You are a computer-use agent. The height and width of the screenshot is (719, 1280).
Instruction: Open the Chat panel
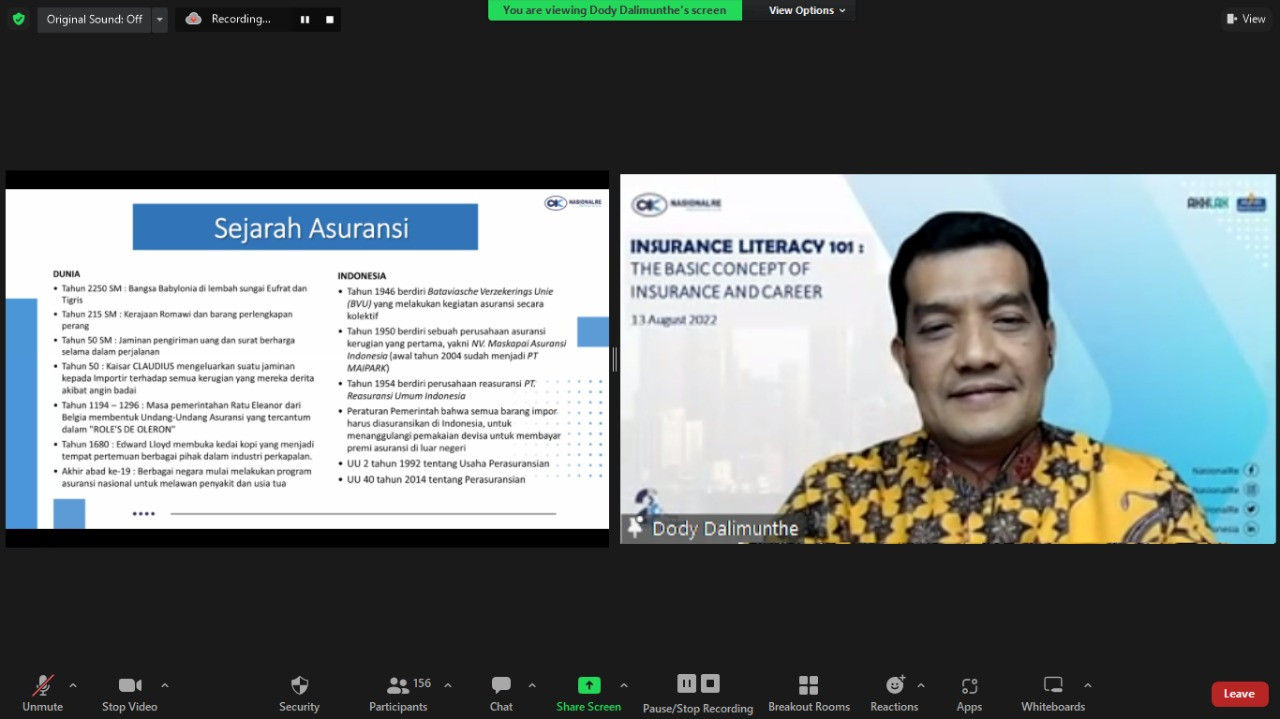[501, 693]
